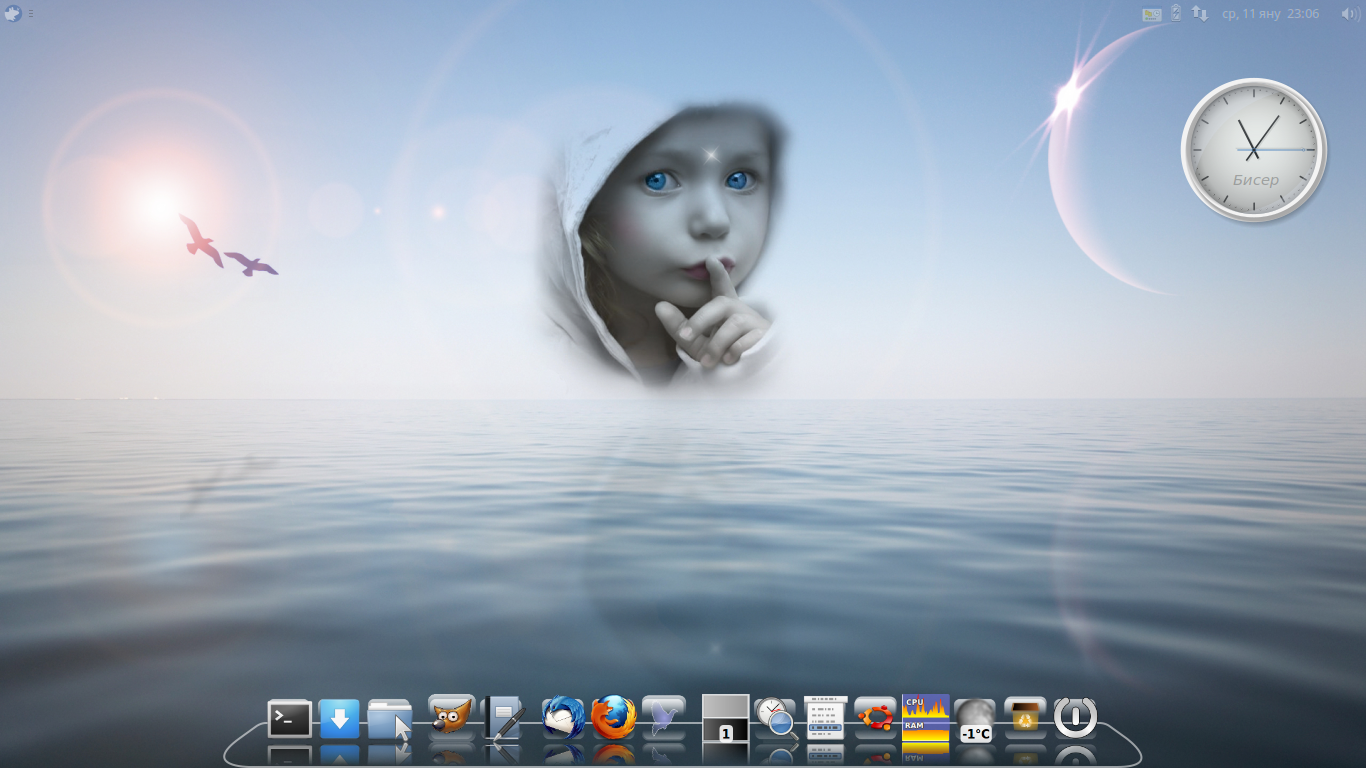This screenshot has width=1366, height=768.
Task: Click the power logout button in dock
Action: 1076,718
